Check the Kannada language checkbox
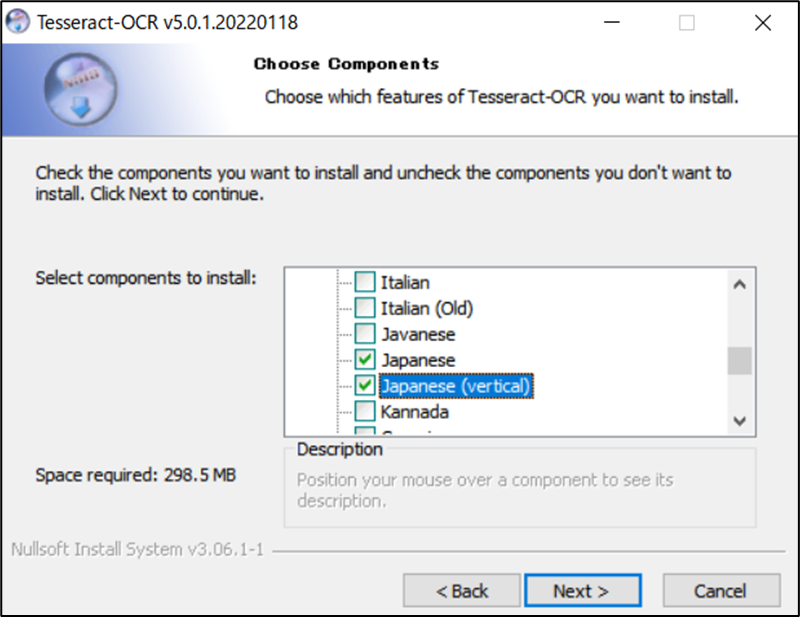The height and width of the screenshot is (617, 800). pos(366,412)
